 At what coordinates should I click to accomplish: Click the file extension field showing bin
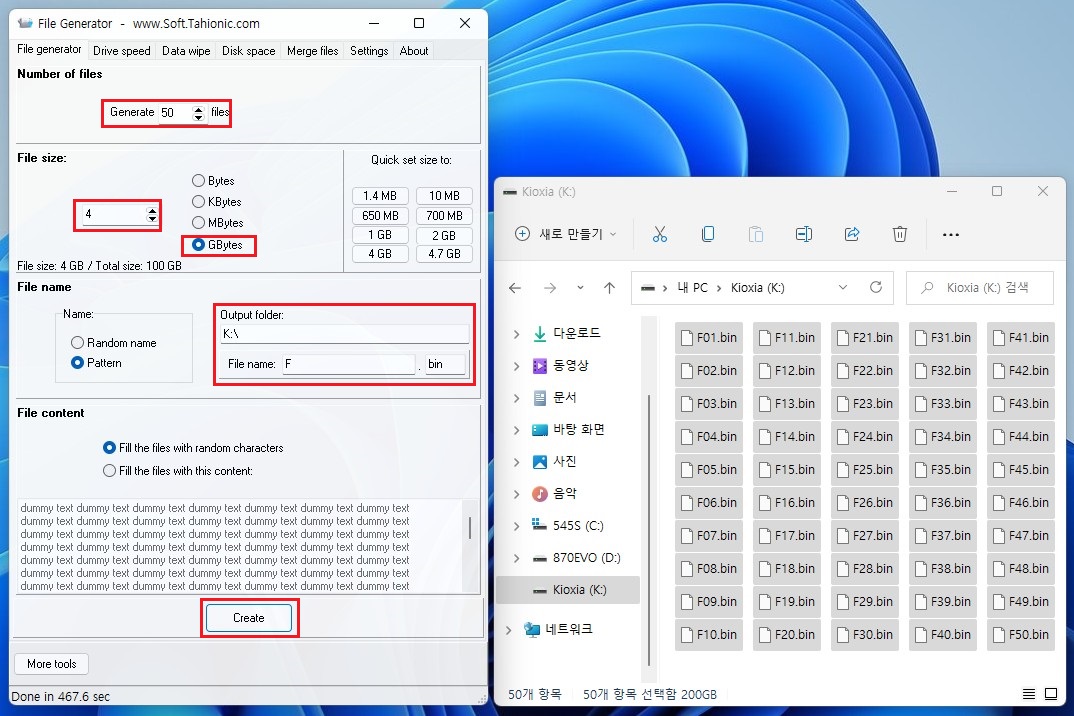click(445, 364)
